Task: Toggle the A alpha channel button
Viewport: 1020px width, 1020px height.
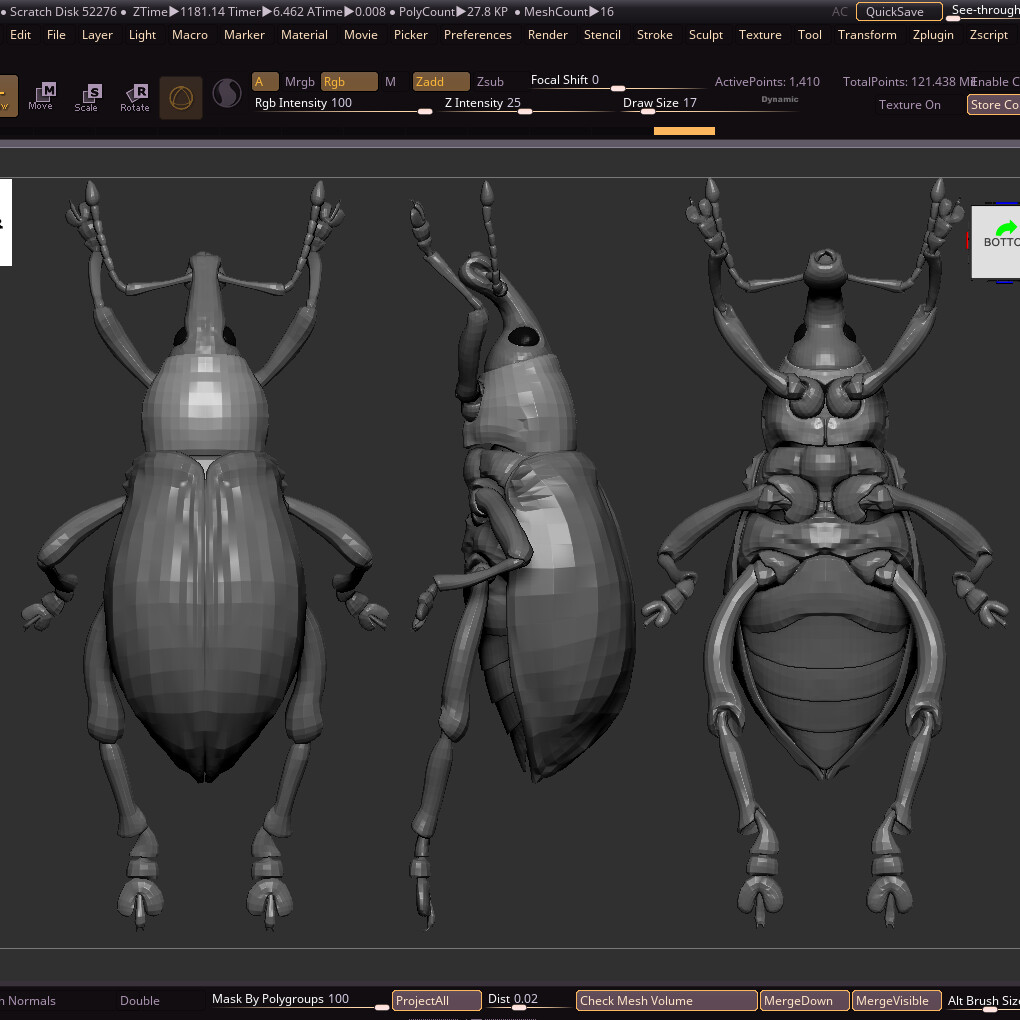Action: [264, 82]
